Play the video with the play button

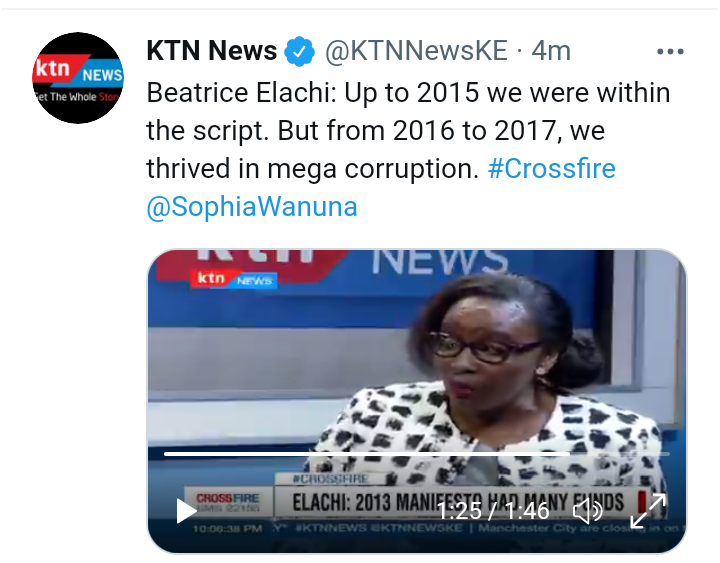click(x=186, y=511)
